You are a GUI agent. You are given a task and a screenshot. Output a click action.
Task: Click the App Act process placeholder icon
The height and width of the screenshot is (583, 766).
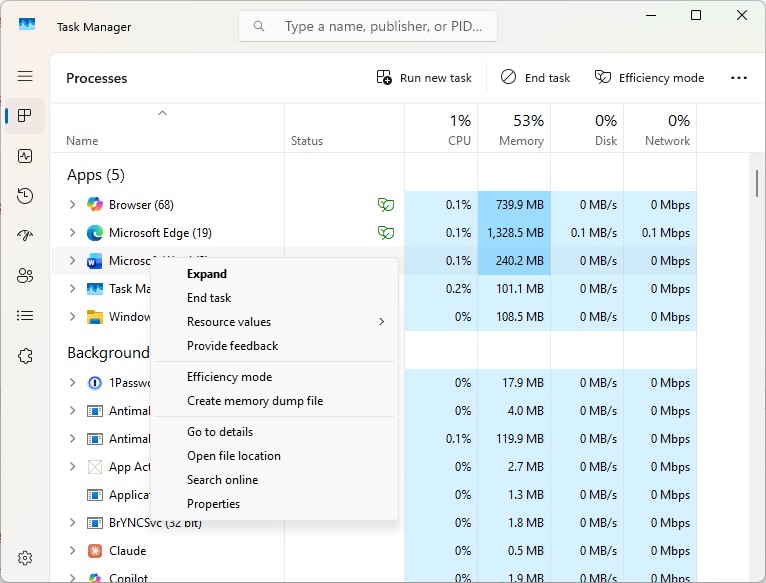click(95, 467)
